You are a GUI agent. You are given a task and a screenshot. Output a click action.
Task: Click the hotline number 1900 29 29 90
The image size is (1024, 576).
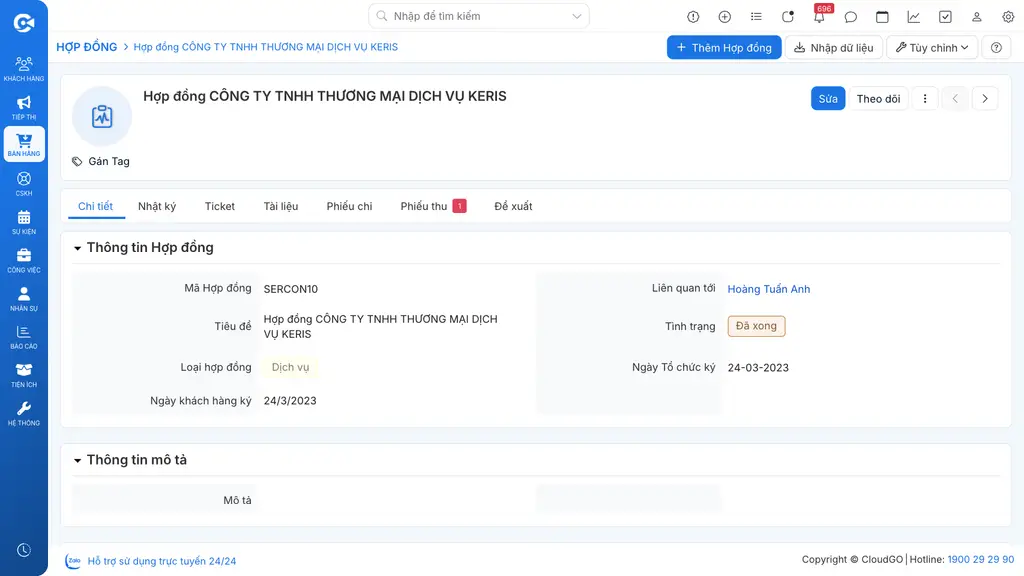click(980, 560)
